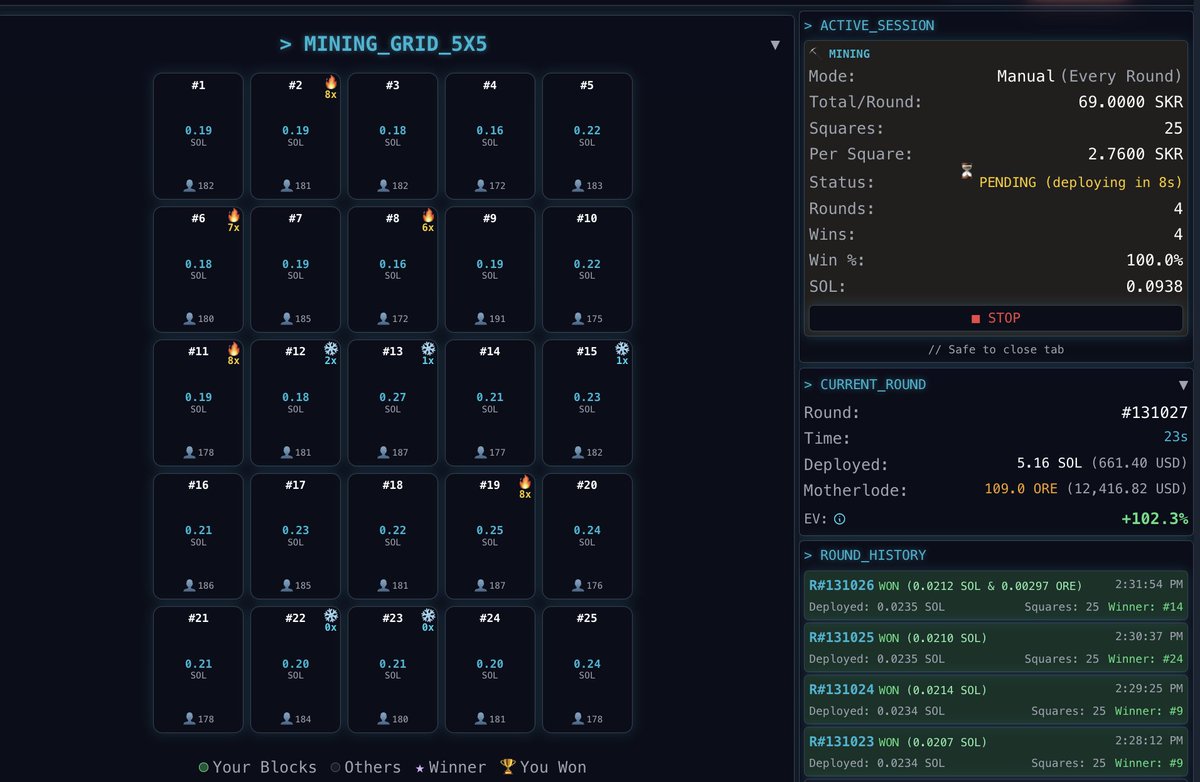Open round R#131026 history entry

(996, 595)
